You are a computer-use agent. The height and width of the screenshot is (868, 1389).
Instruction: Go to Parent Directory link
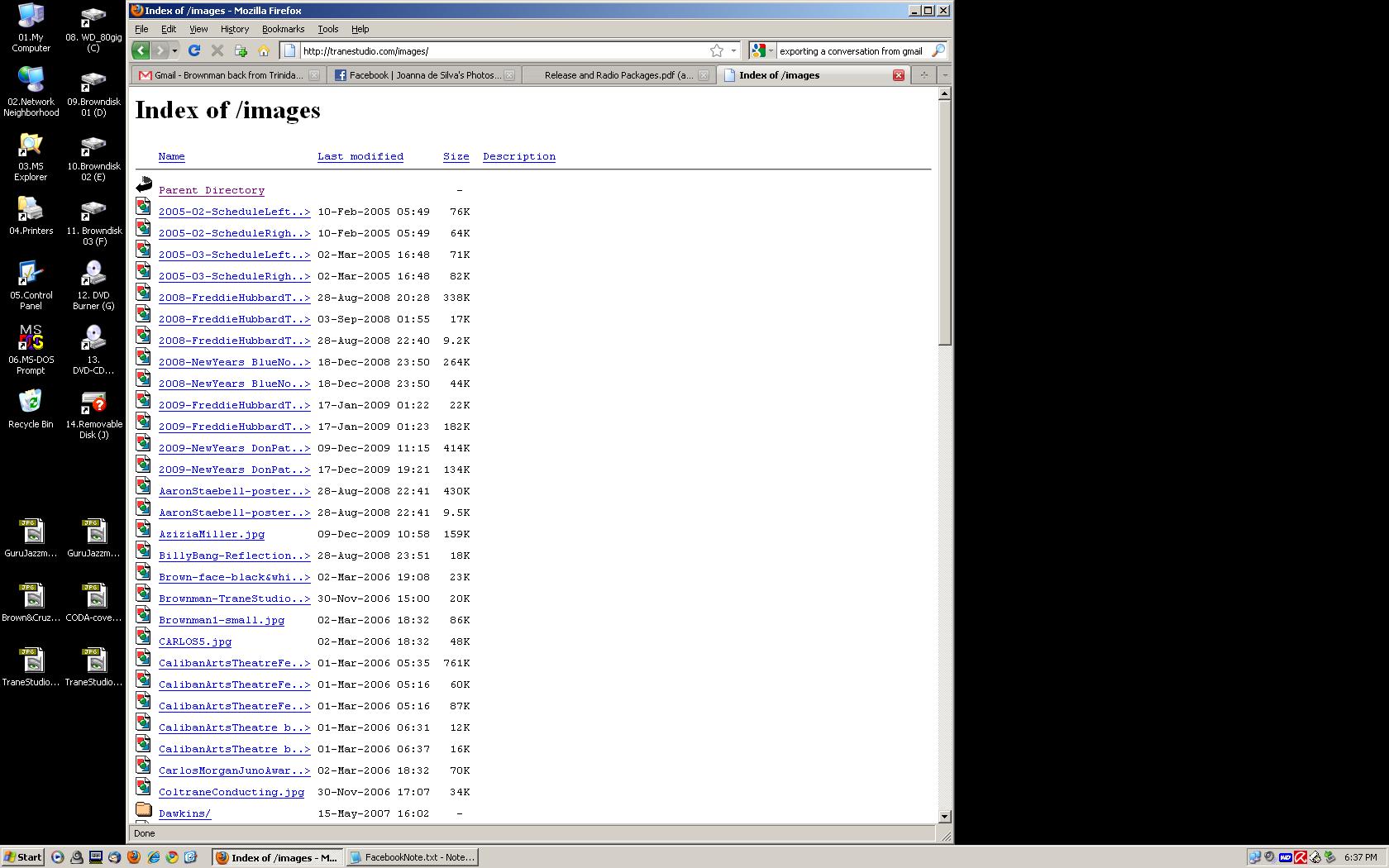coord(212,190)
